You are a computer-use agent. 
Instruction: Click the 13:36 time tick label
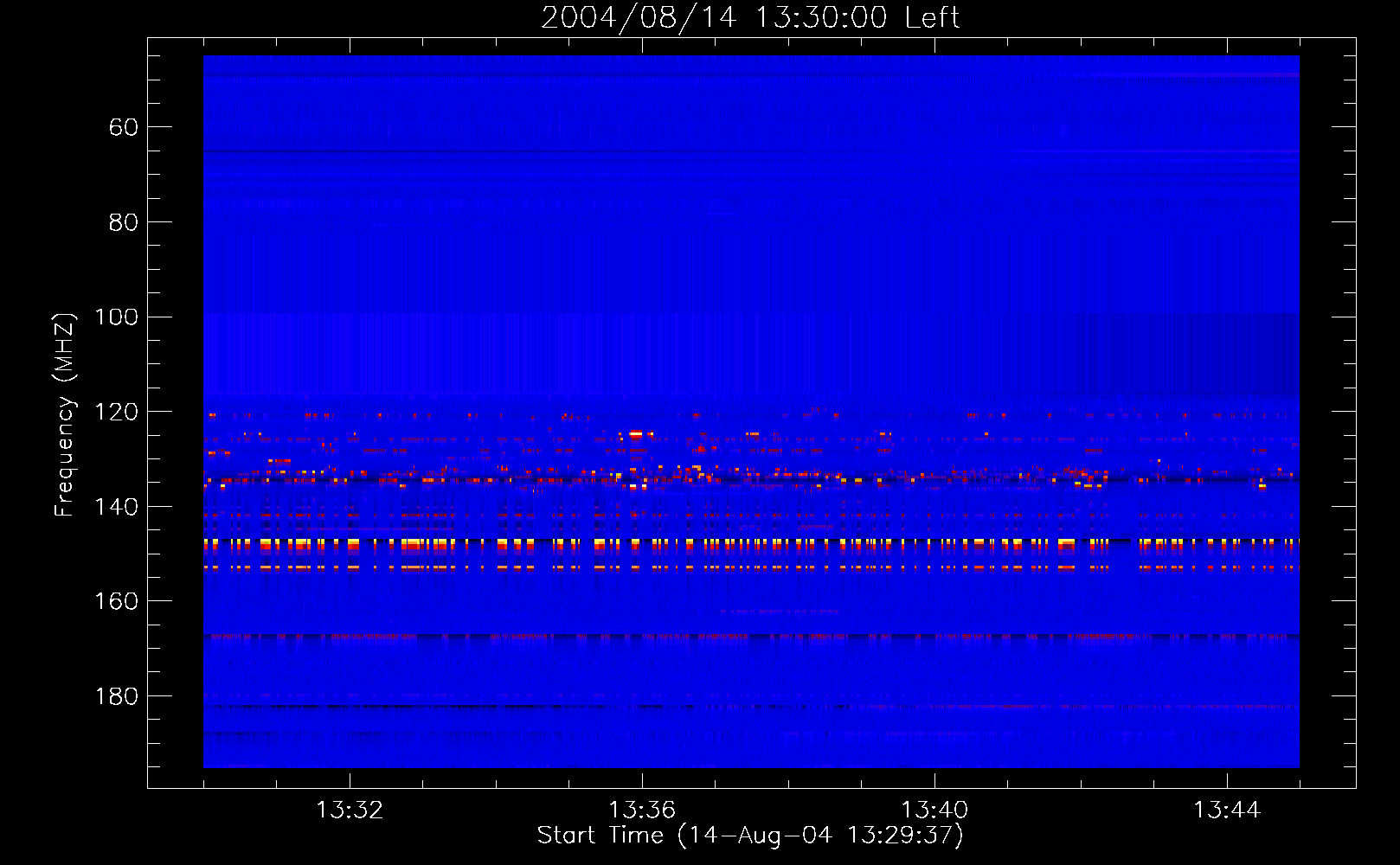[x=642, y=811]
